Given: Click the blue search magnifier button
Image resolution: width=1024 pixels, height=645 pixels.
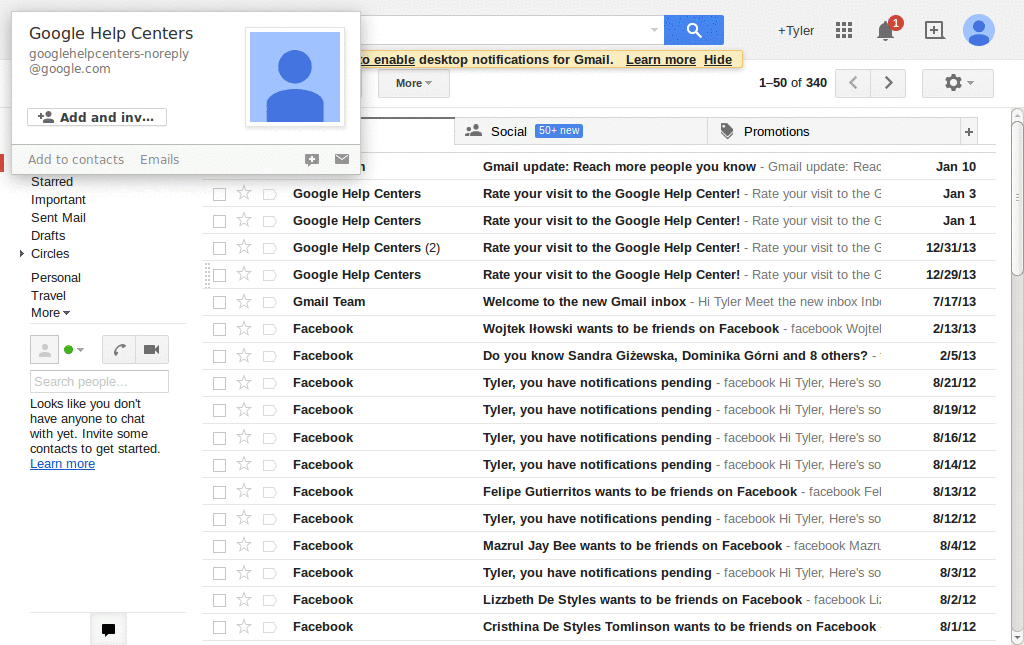Looking at the screenshot, I should coord(694,30).
